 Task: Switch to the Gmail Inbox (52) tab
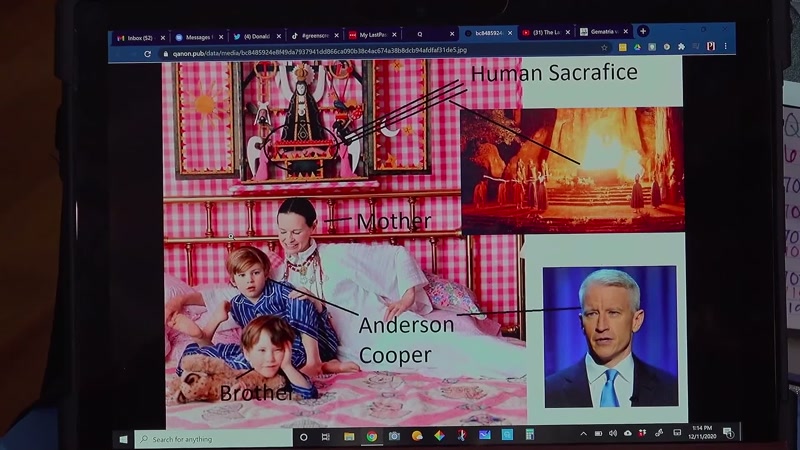(139, 38)
